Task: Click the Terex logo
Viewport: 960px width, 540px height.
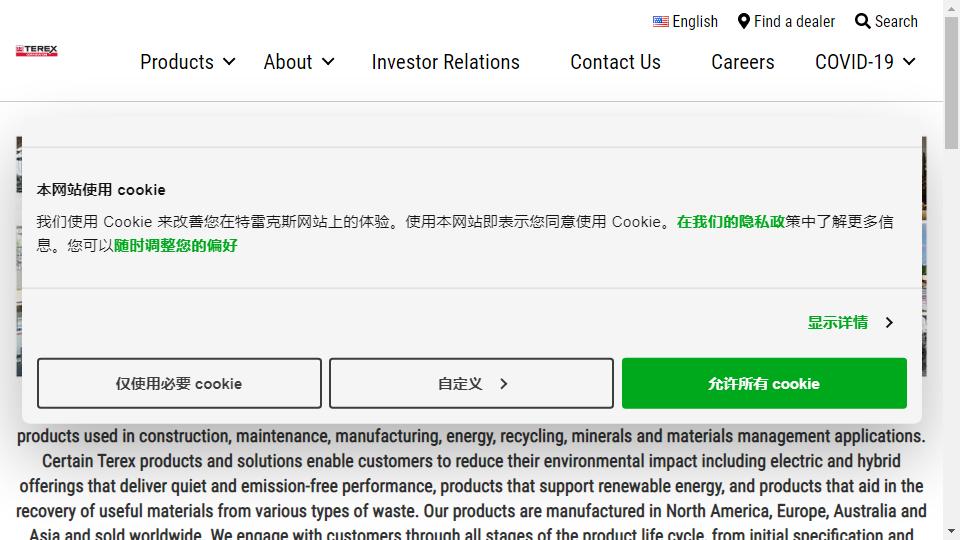Action: click(x=37, y=51)
